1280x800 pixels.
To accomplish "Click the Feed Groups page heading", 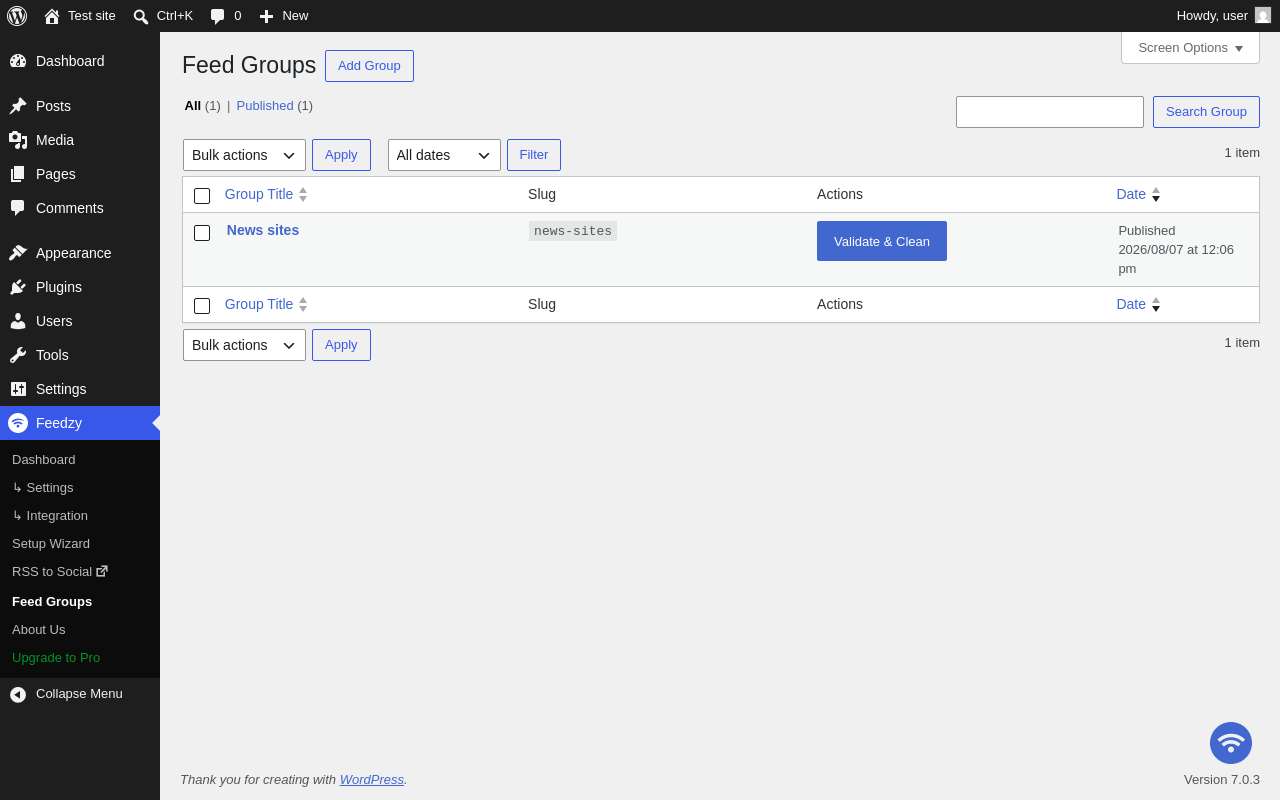I will click(x=249, y=65).
